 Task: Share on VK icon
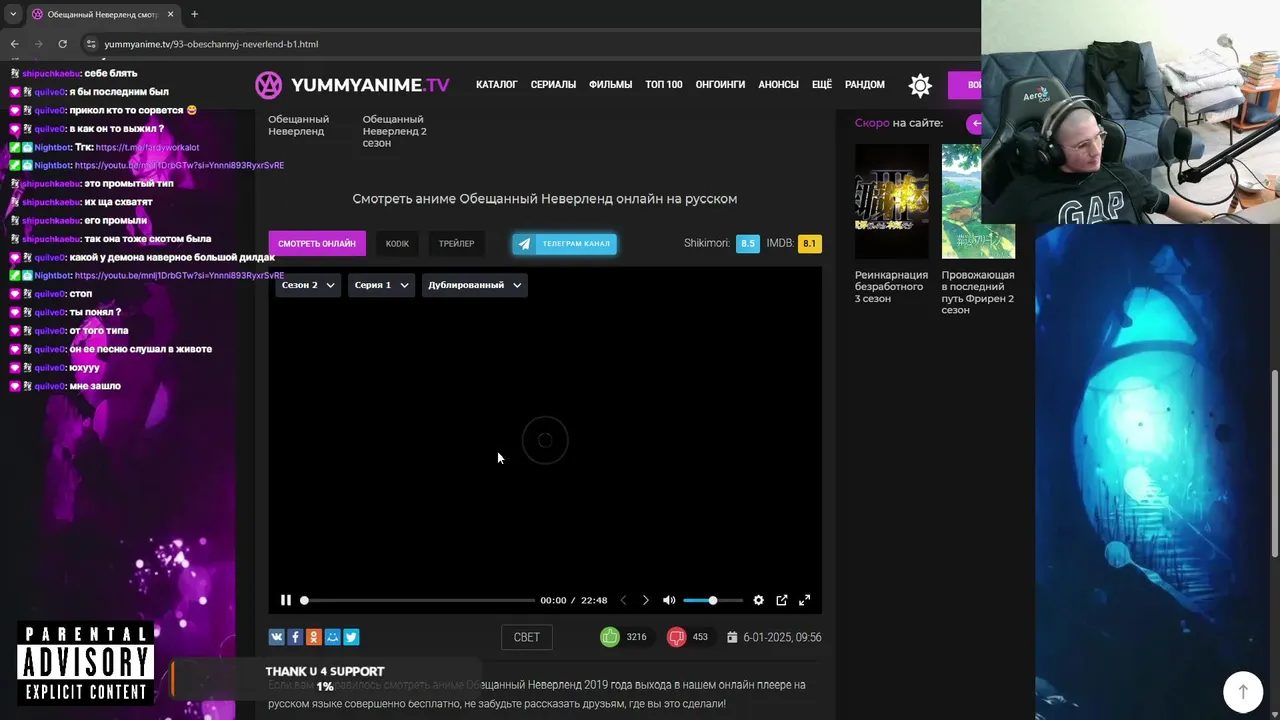pos(276,637)
